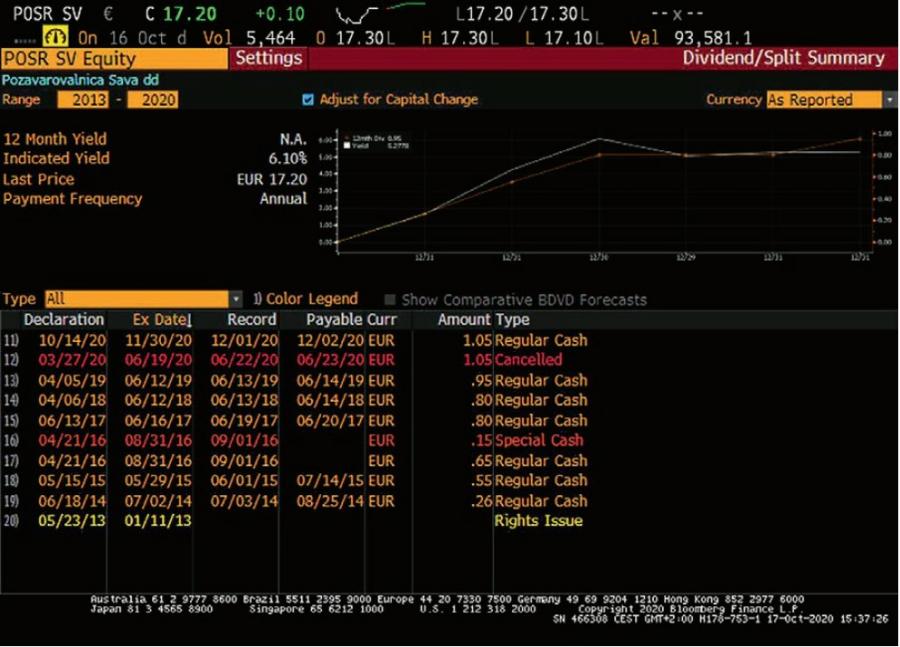Click the Ex Date sort arrow
This screenshot has width=900, height=647.
click(188, 320)
